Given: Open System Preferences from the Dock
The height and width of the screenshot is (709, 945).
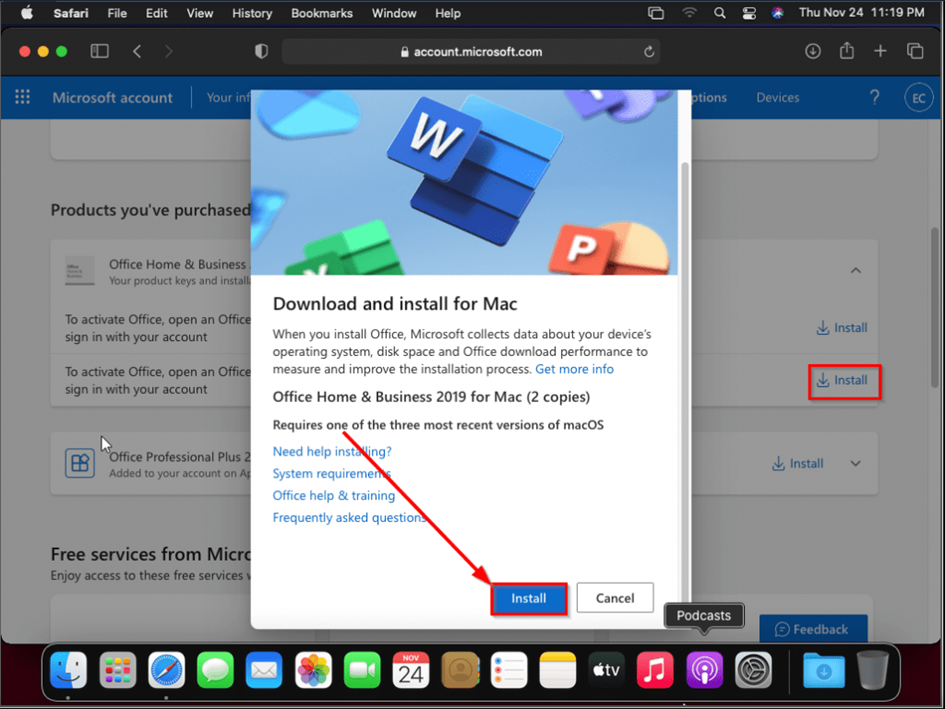Looking at the screenshot, I should pos(753,670).
